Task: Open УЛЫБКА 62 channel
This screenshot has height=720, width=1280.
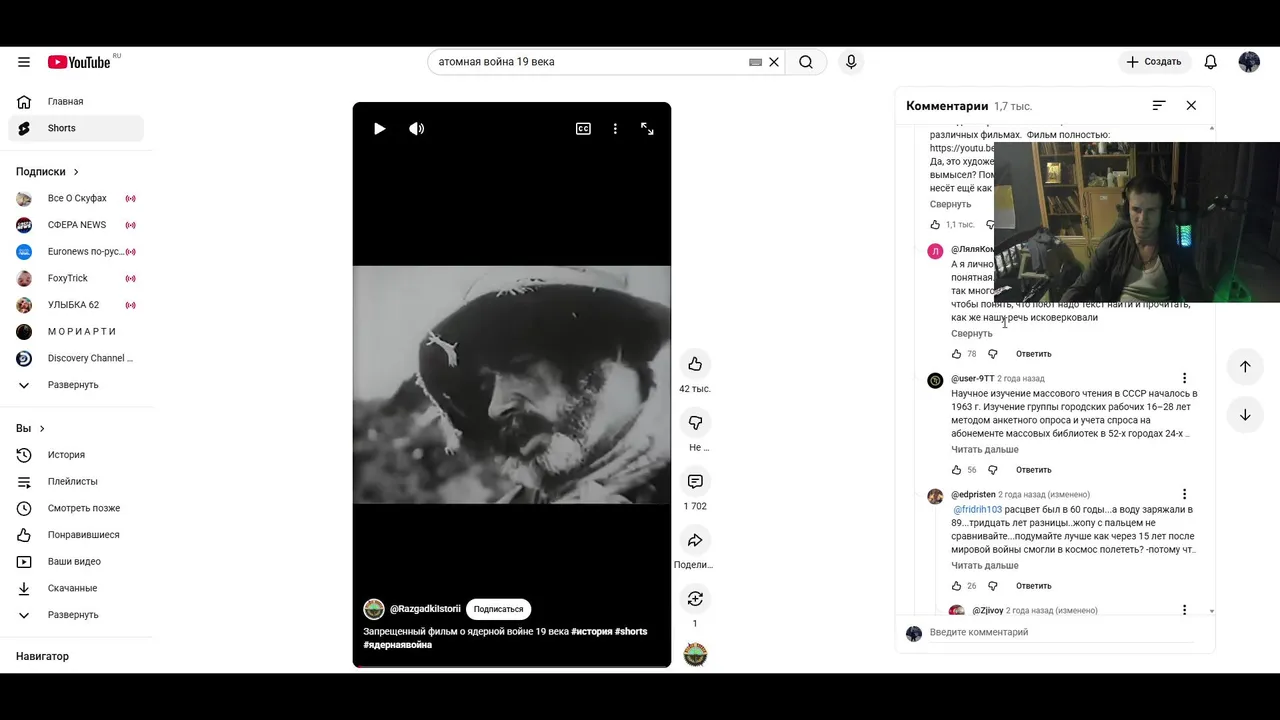Action: point(76,305)
